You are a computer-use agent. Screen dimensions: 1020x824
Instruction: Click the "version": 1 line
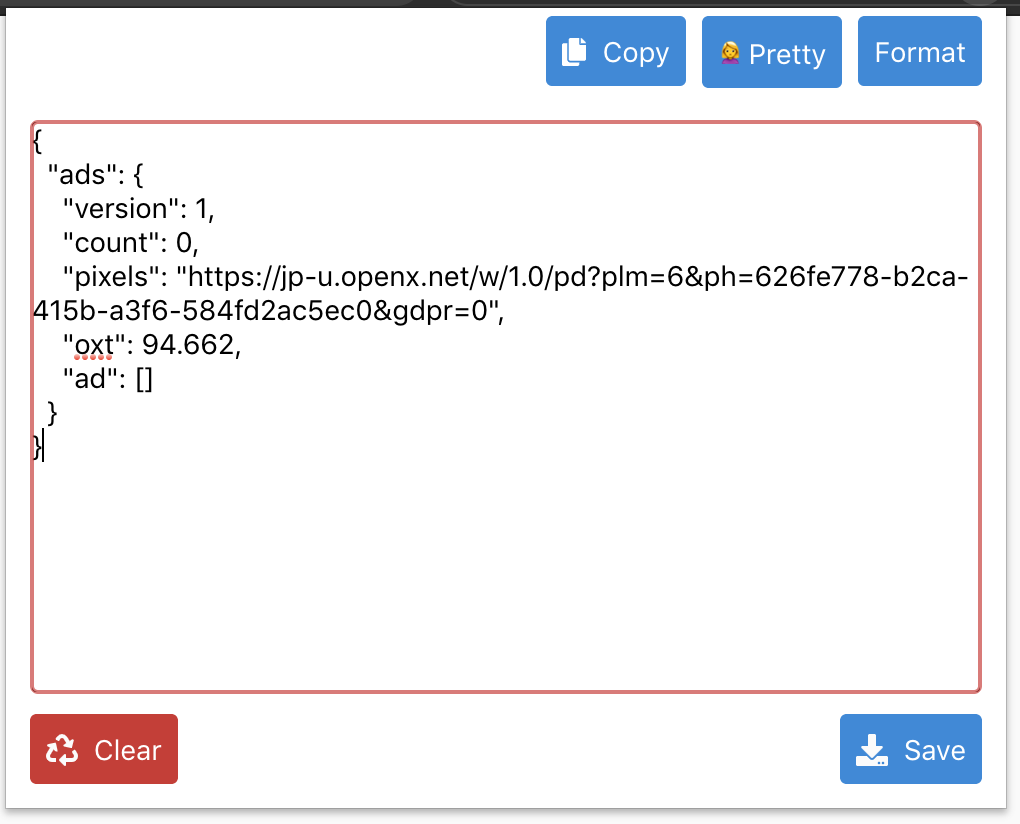point(130,208)
